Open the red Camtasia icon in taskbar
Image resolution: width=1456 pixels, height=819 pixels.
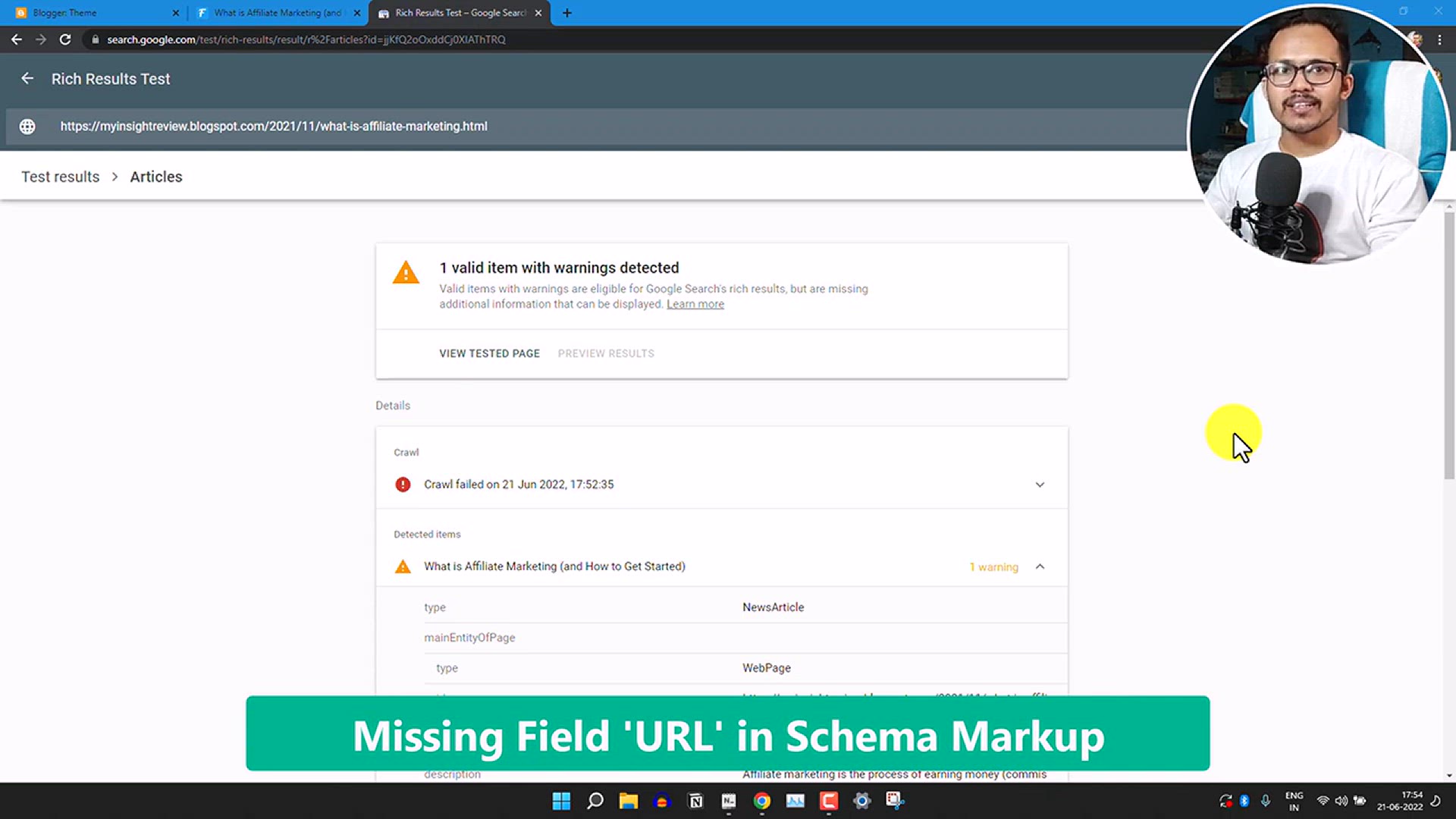pyautogui.click(x=829, y=801)
